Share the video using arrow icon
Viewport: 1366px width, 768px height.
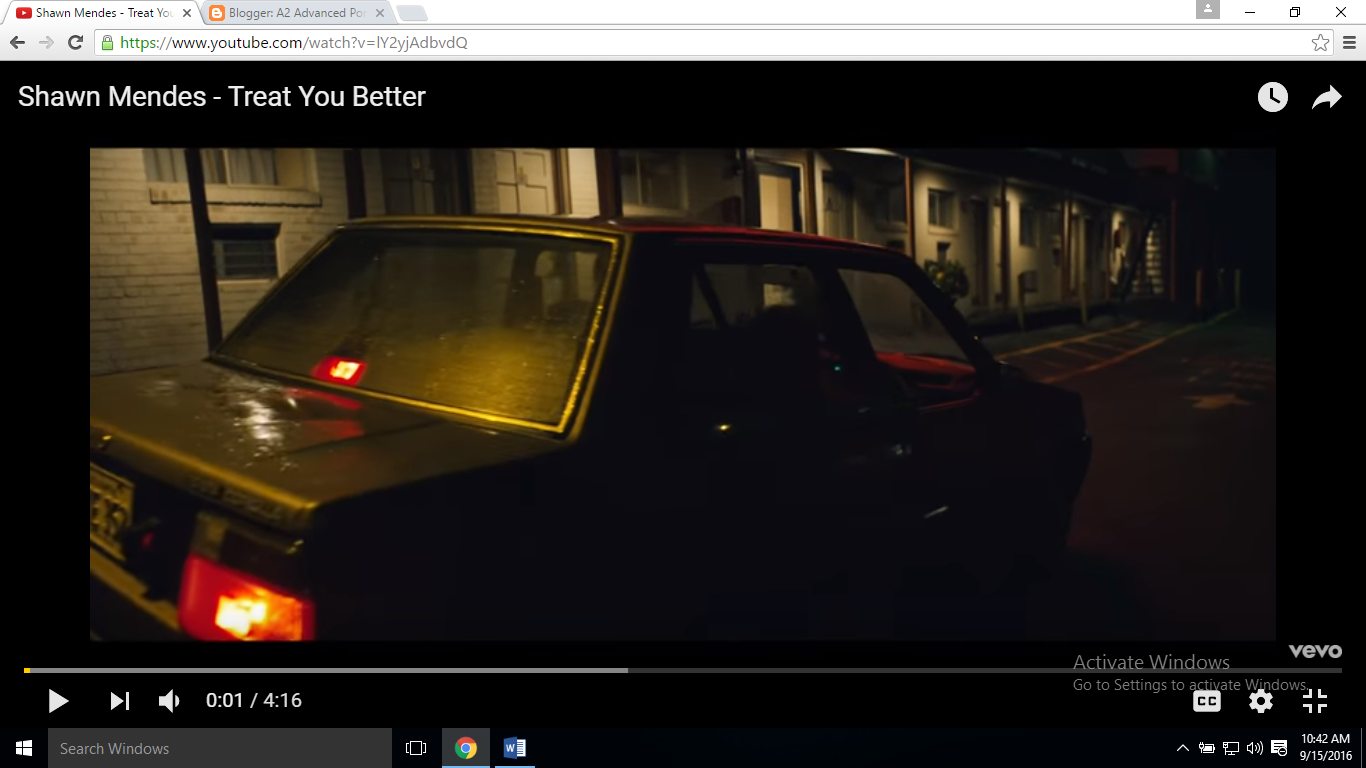(1327, 97)
